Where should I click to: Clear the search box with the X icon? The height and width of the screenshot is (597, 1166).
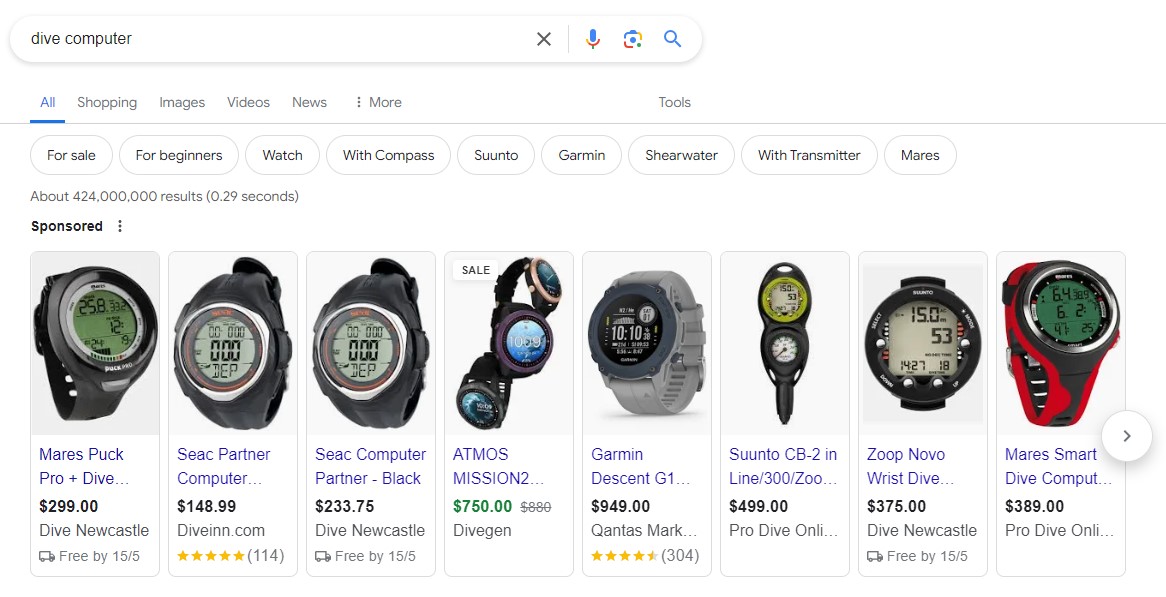[544, 39]
